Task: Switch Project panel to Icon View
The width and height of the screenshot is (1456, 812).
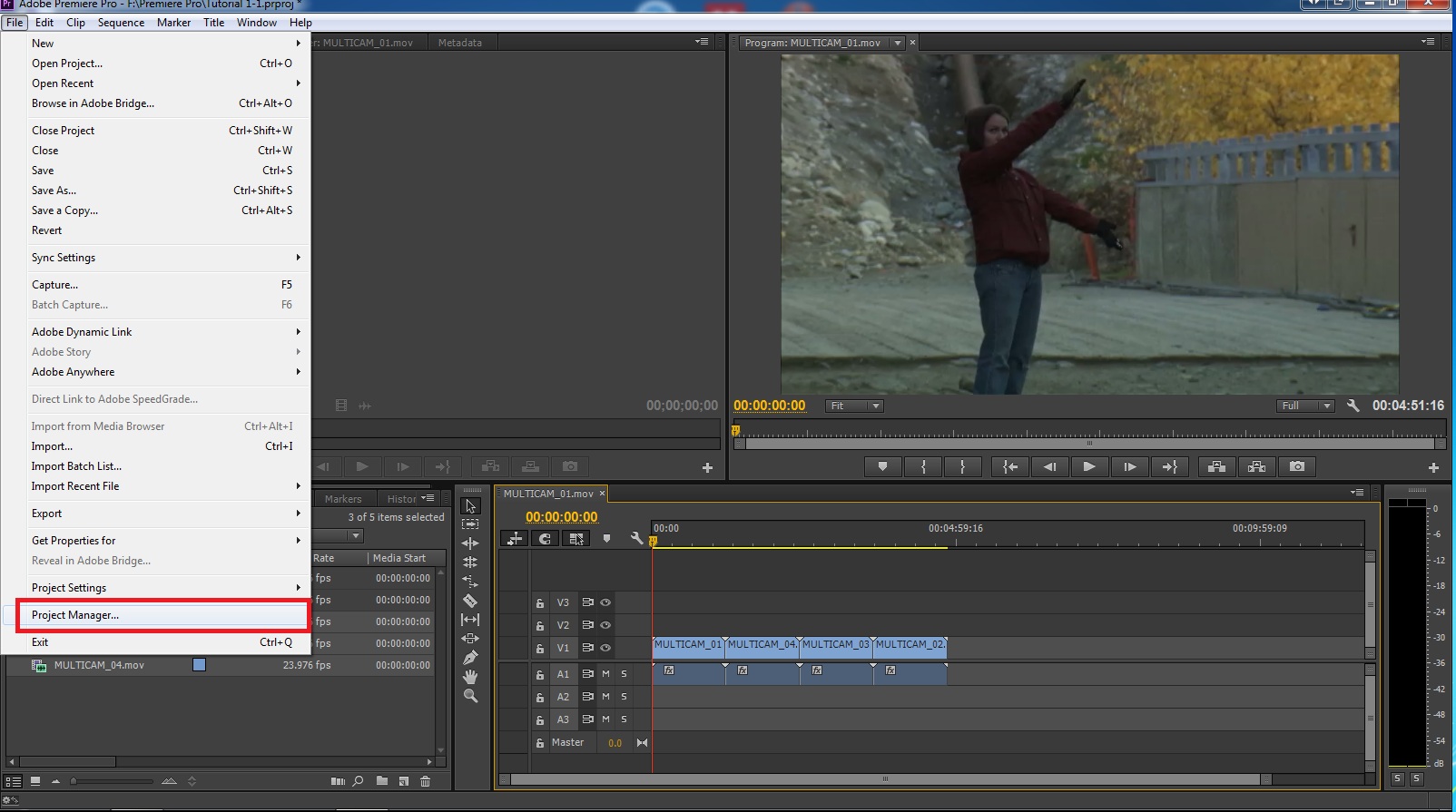Action: pyautogui.click(x=35, y=781)
